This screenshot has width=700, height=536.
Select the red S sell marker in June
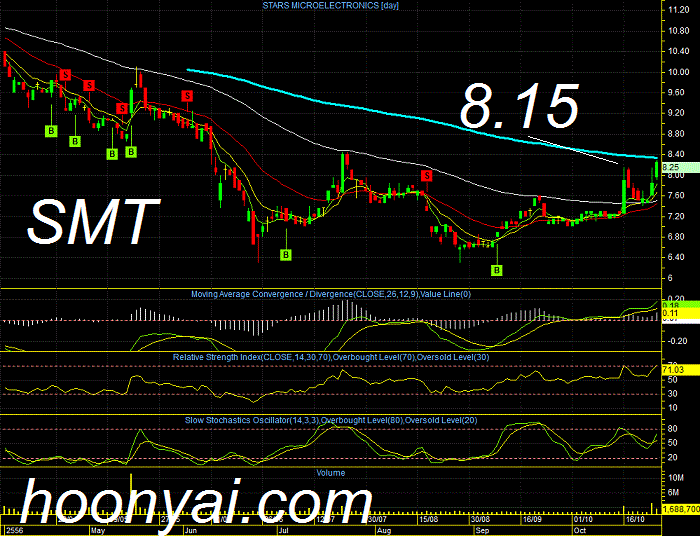tap(187, 96)
